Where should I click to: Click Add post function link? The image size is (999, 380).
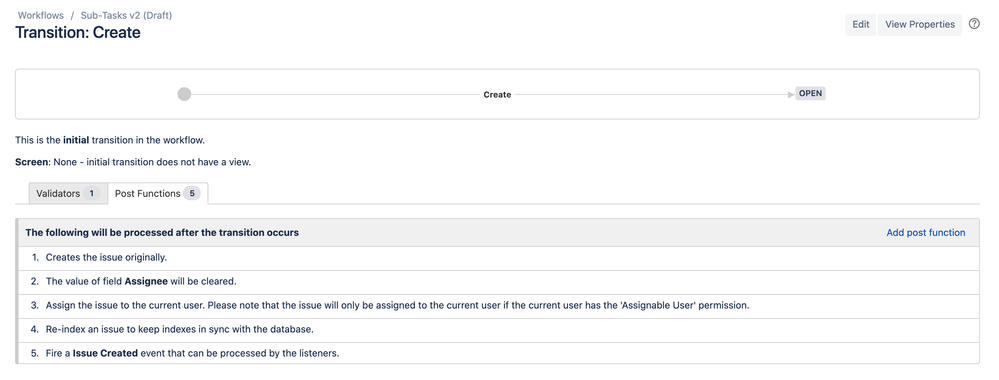tap(926, 233)
